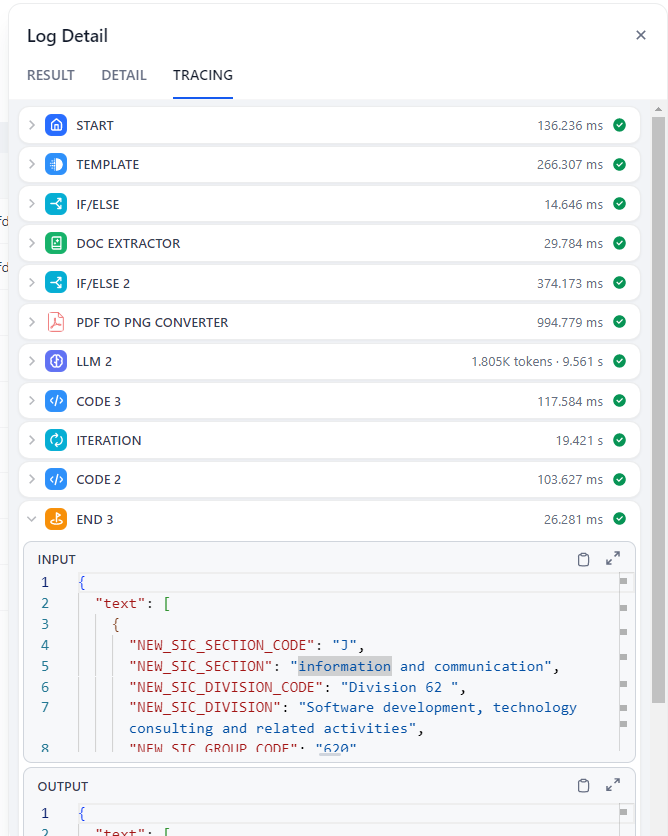This screenshot has height=836, width=668.
Task: Click the CODE 2 node label
Action: tap(99, 480)
